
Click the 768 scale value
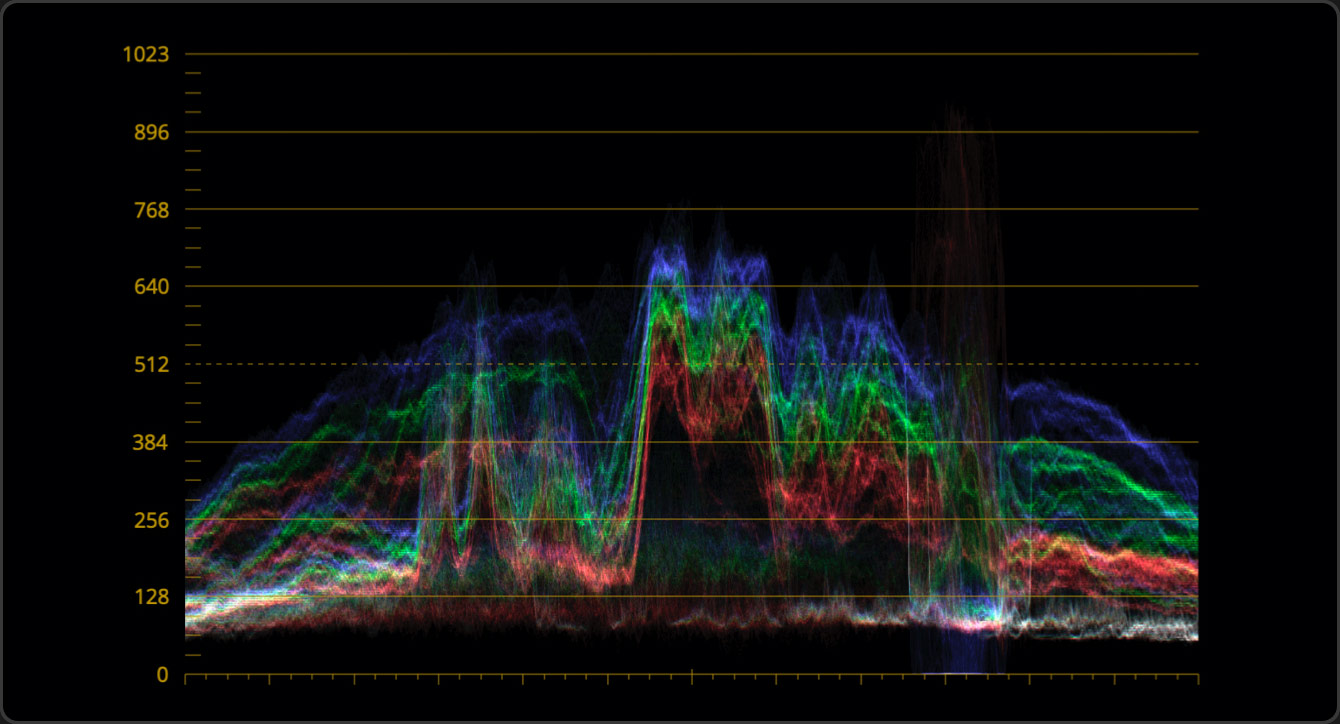click(x=148, y=210)
